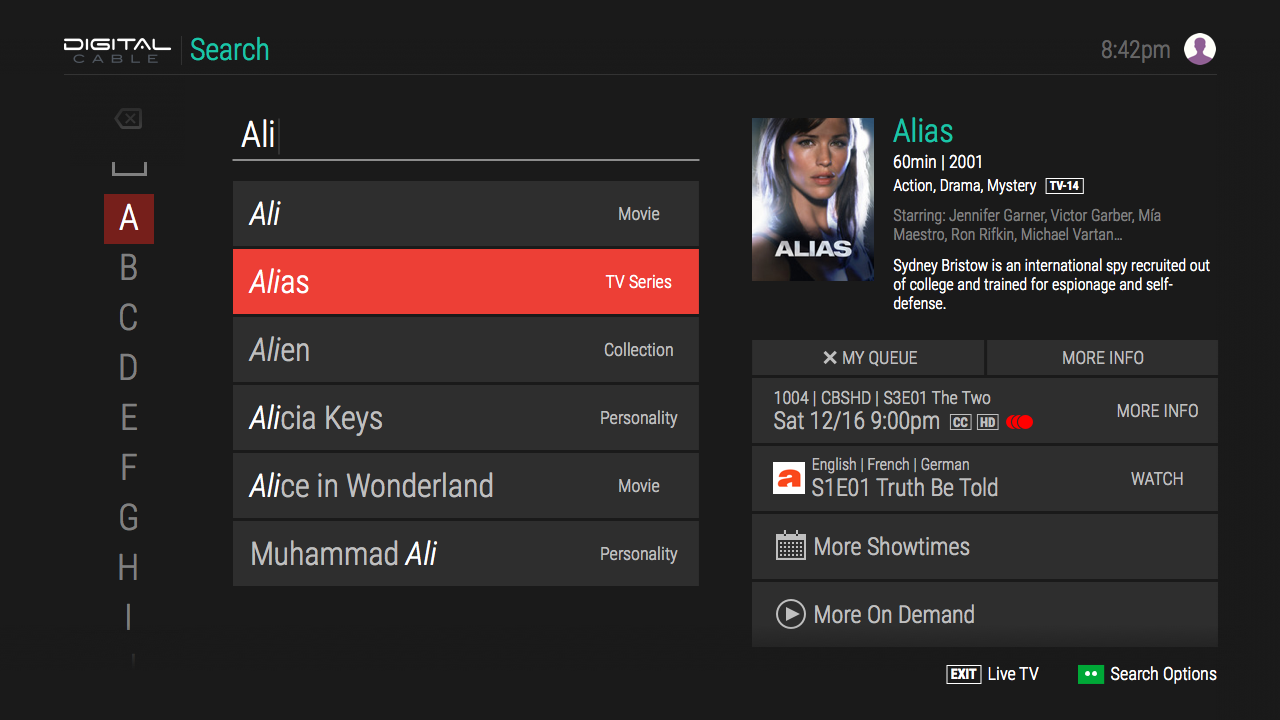
Task: Click the Digital Cable logo
Action: [117, 50]
